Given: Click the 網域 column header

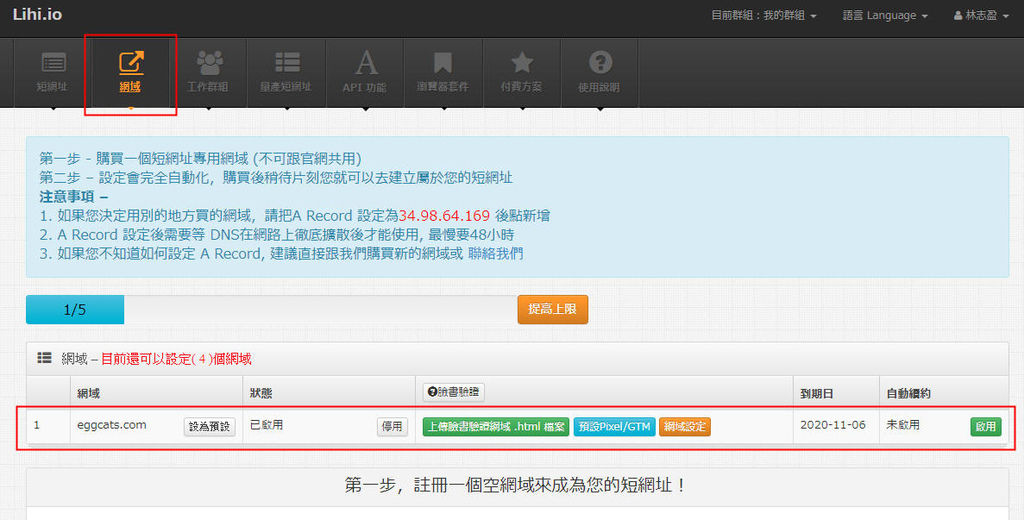Looking at the screenshot, I should 88,393.
